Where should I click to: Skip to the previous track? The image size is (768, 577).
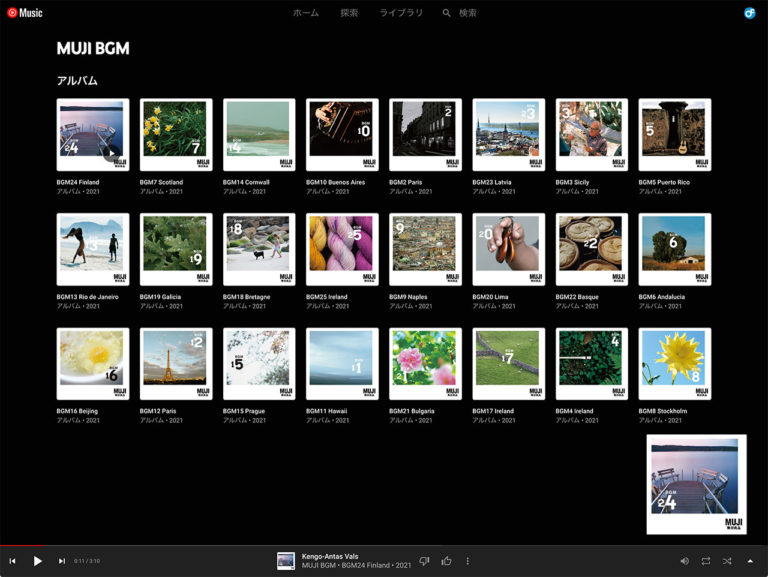13,561
